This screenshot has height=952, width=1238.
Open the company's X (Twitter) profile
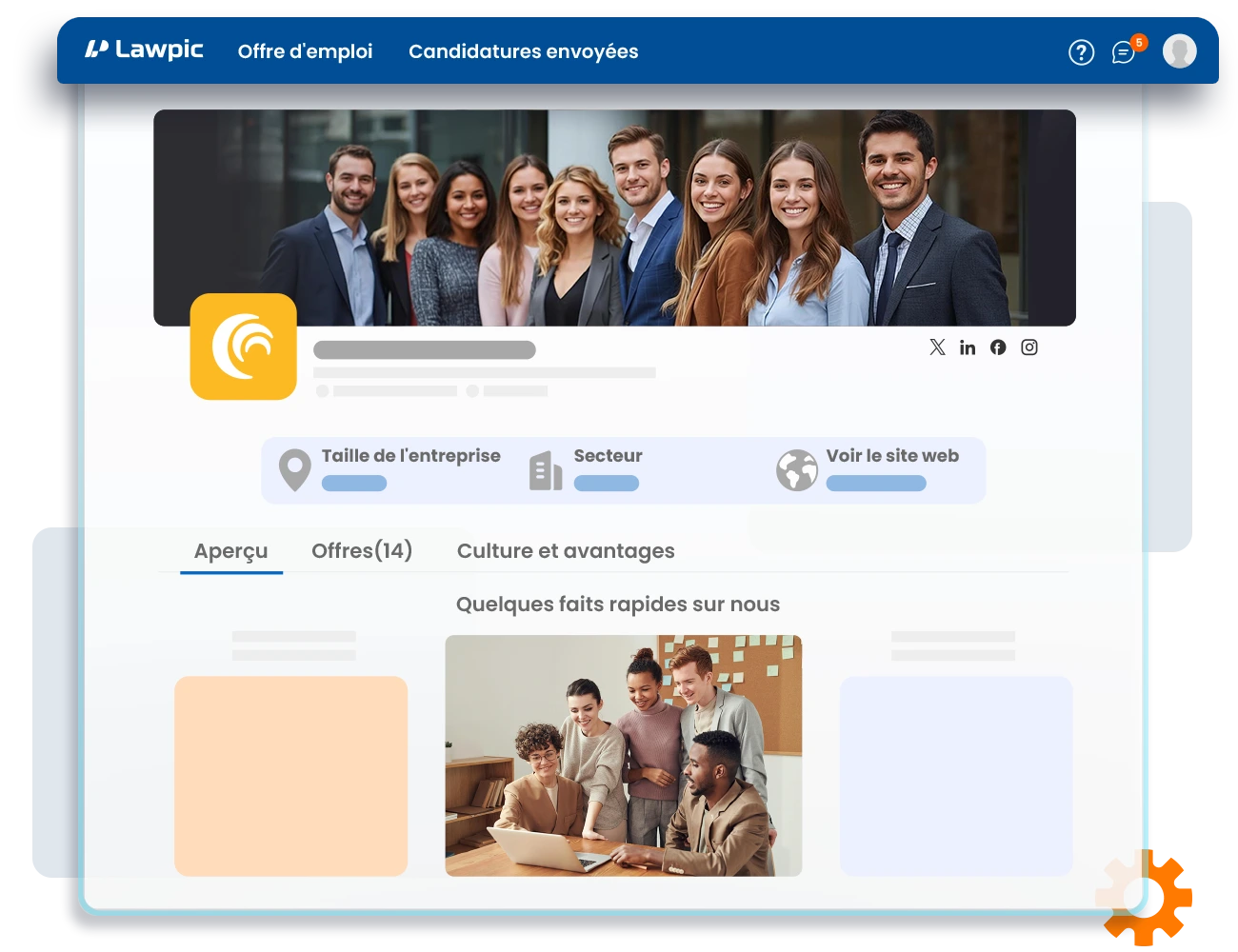(937, 347)
